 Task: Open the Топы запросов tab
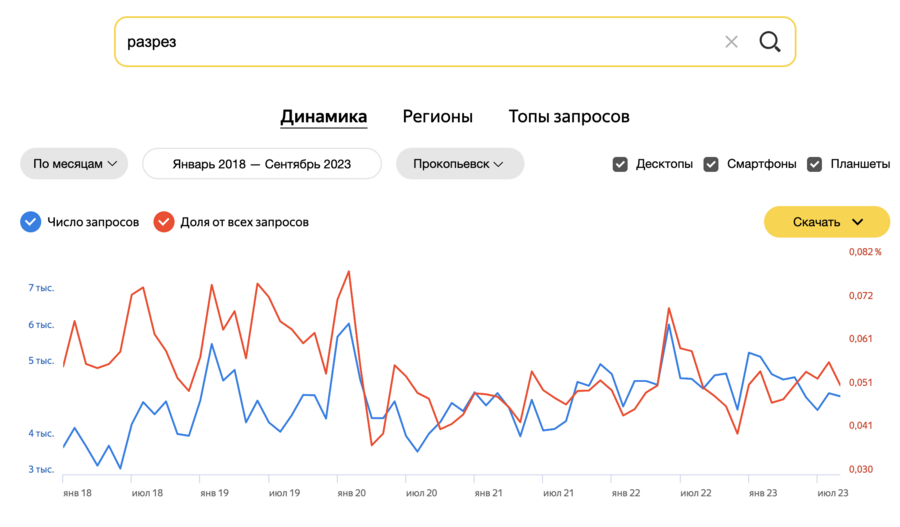(569, 117)
